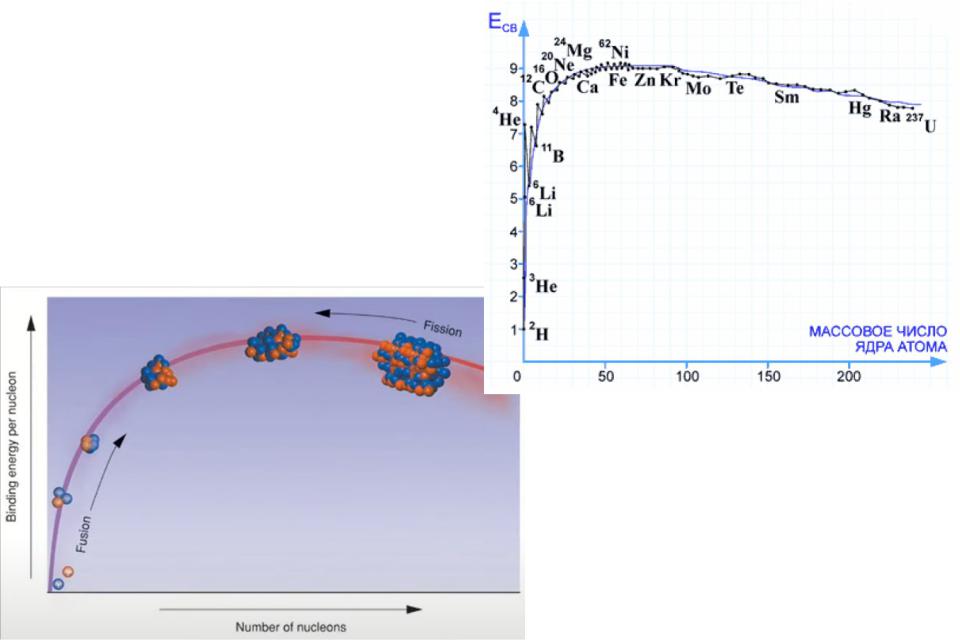This screenshot has width=960, height=640.
Task: Click the largest nucleus below the Fission label
Action: coord(411,363)
